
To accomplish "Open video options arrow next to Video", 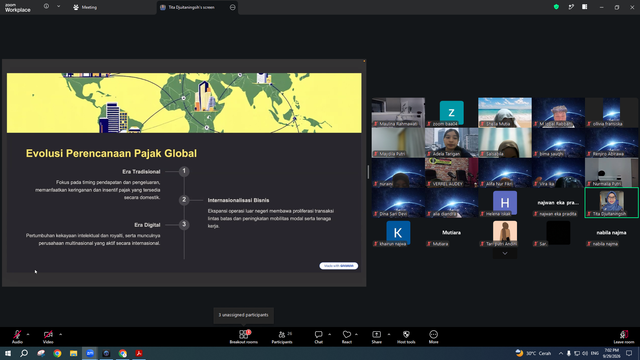I will 60,334.
